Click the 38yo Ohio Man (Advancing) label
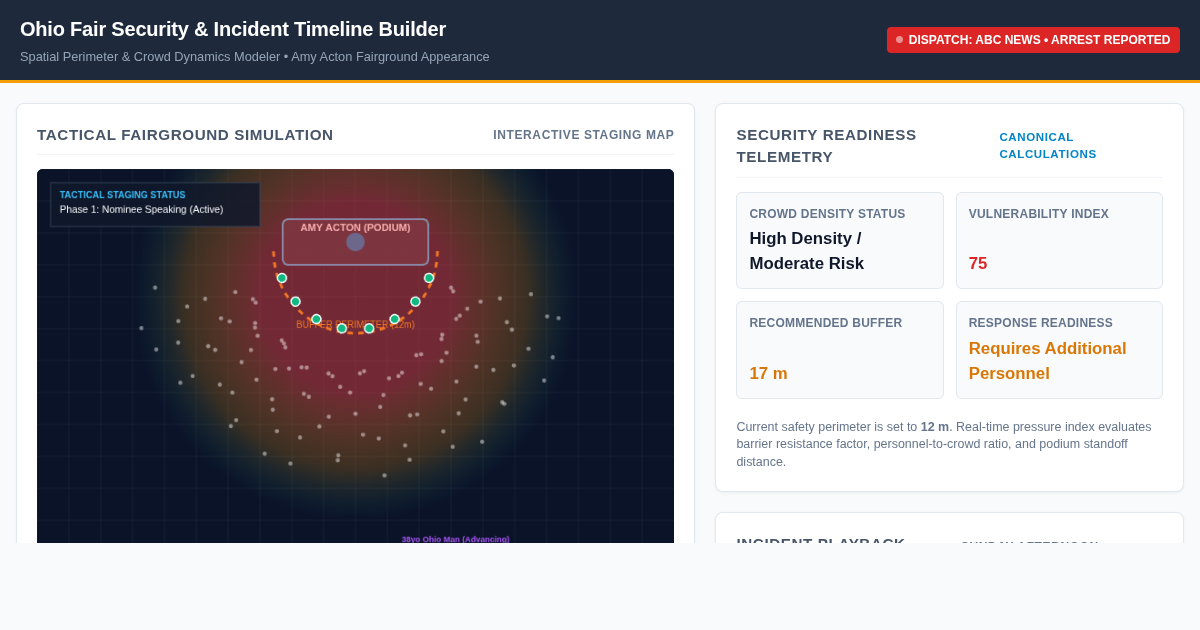 tap(456, 539)
